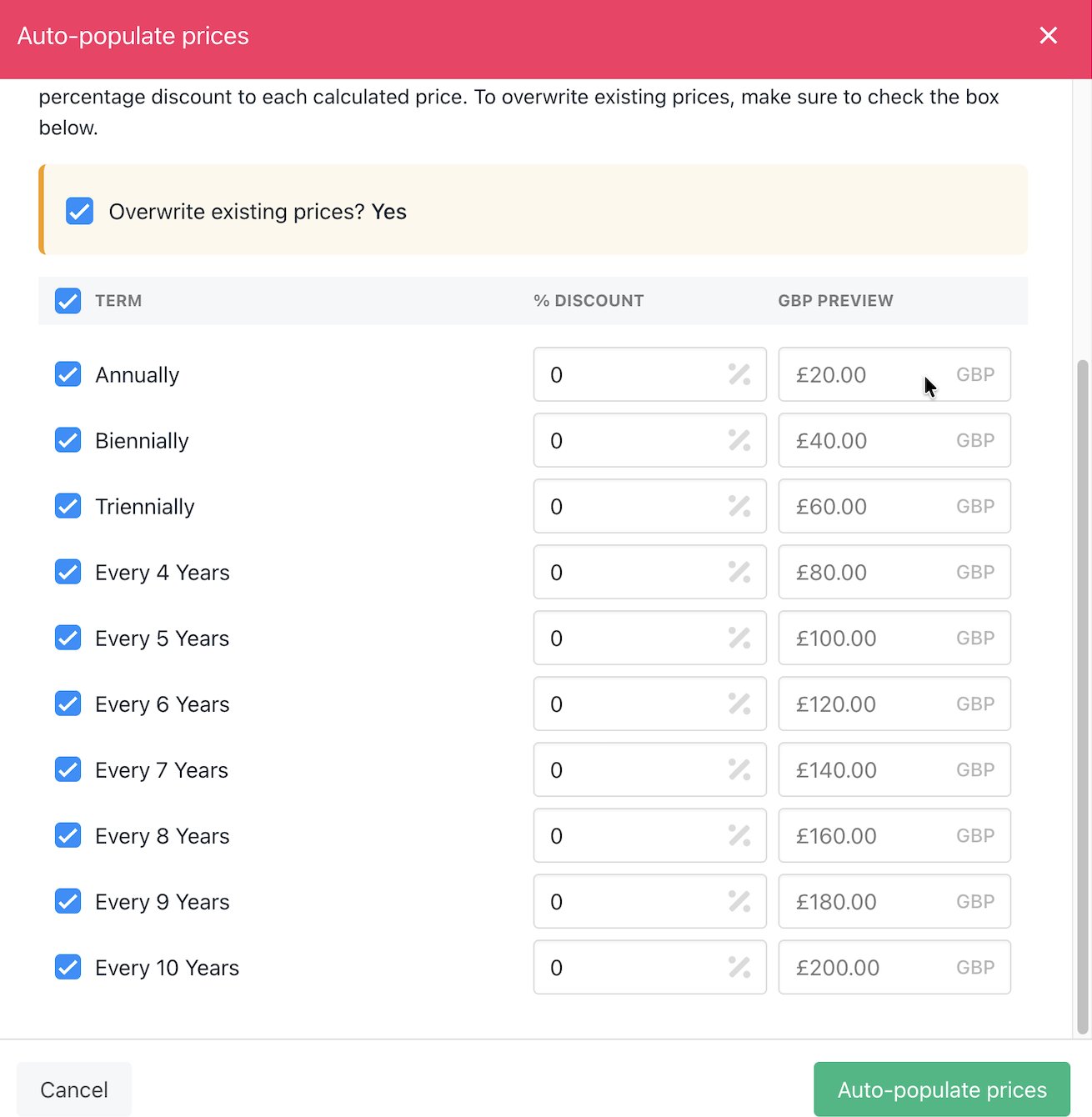Image resolution: width=1092 pixels, height=1117 pixels.
Task: Click the Cancel button
Action: (x=74, y=1089)
